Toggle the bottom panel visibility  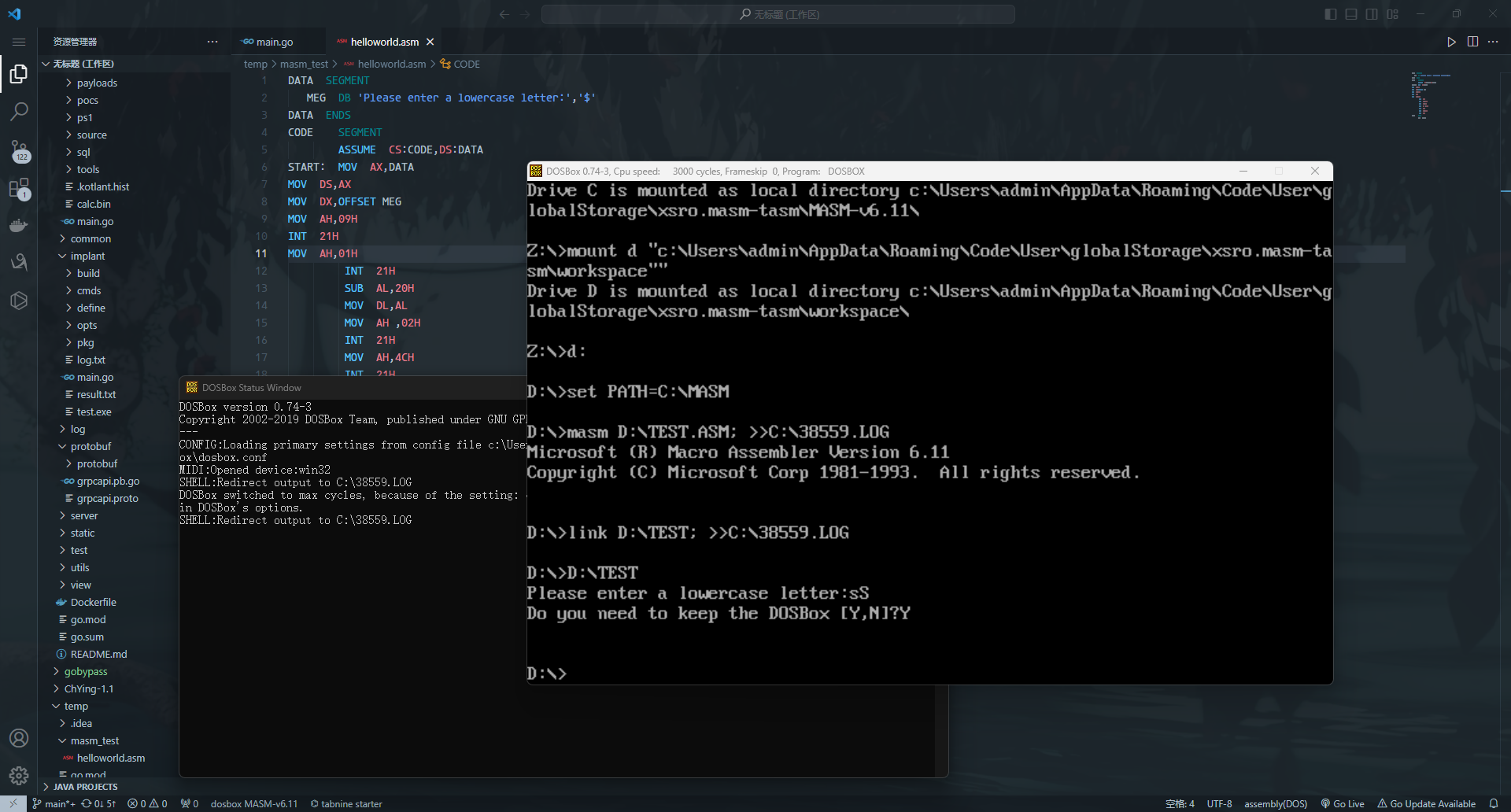click(x=1351, y=14)
